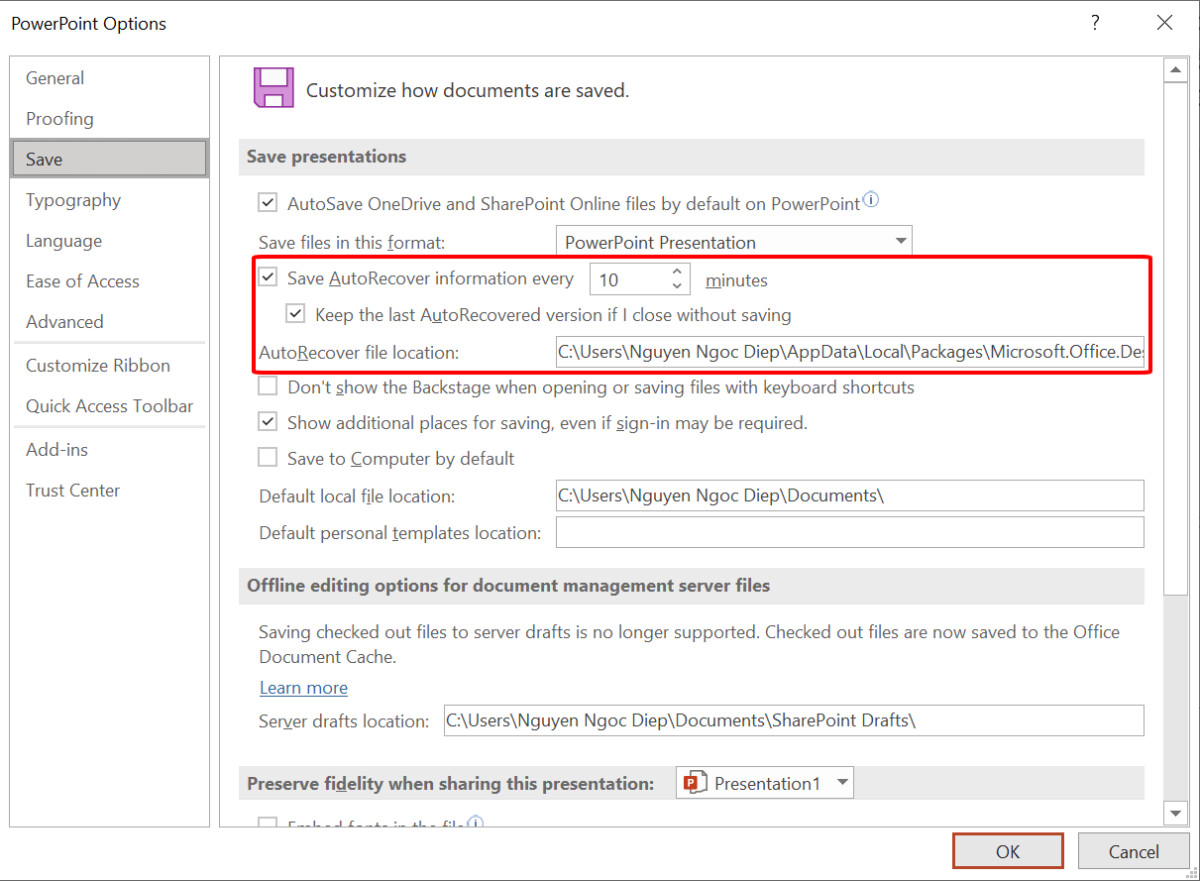The width and height of the screenshot is (1200, 881).
Task: Open Customize Ribbon settings
Action: click(x=110, y=365)
